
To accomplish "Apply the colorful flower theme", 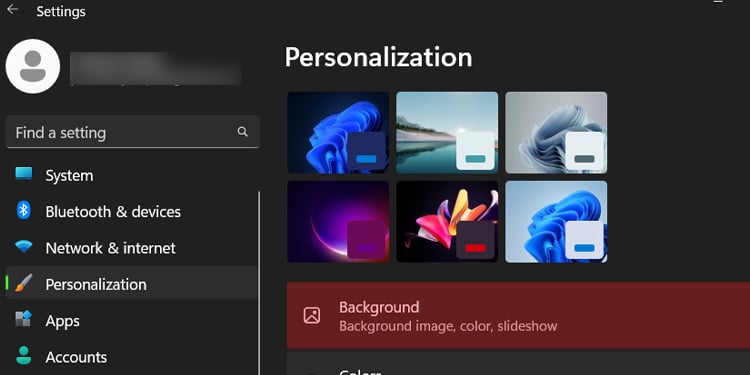I will [x=447, y=221].
